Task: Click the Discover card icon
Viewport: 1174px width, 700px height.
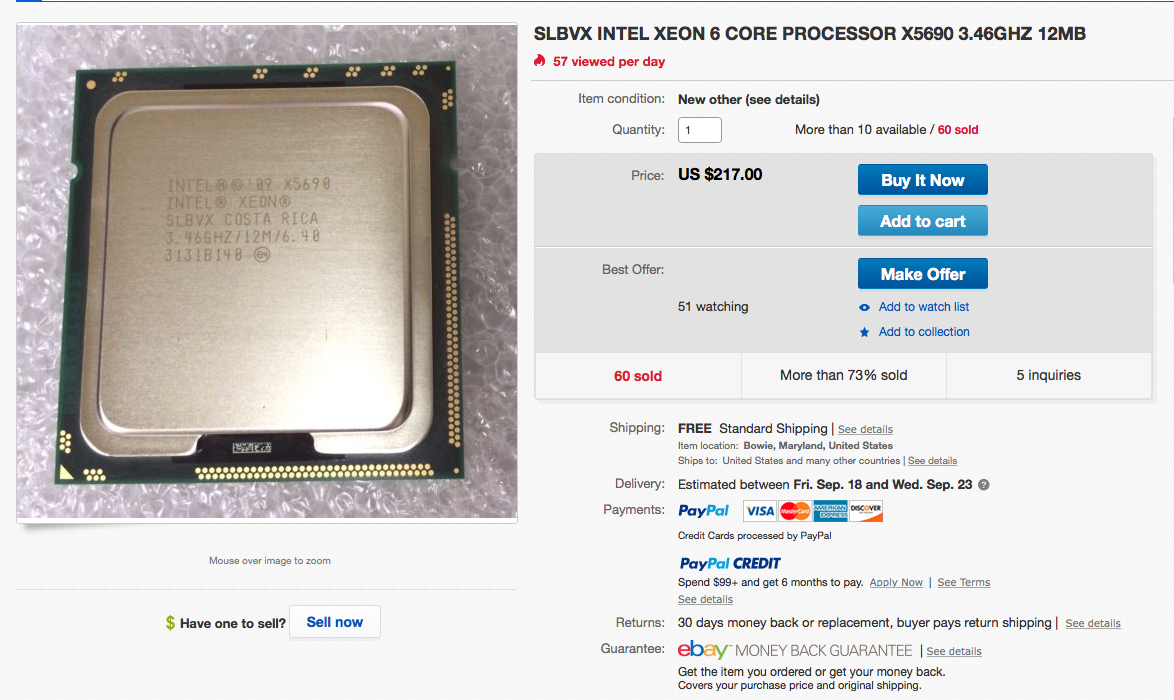Action: pyautogui.click(x=866, y=511)
